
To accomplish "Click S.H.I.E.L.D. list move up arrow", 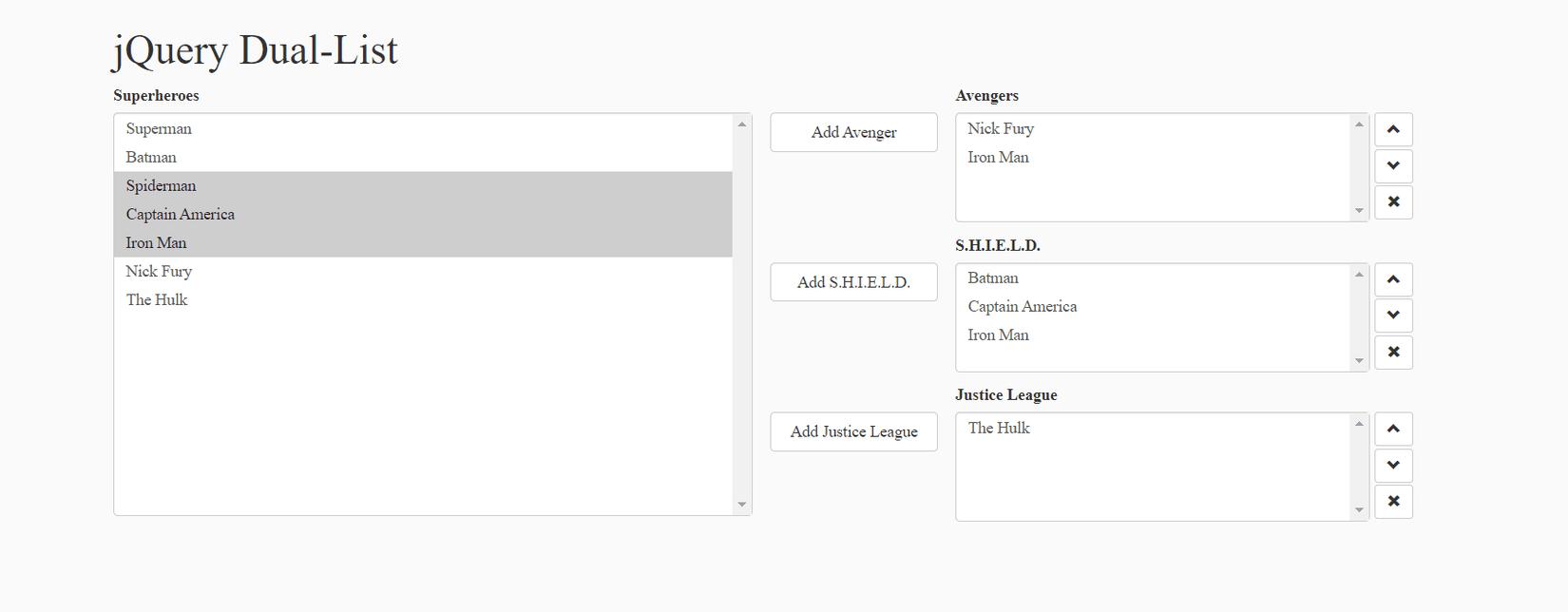I will point(1393,279).
